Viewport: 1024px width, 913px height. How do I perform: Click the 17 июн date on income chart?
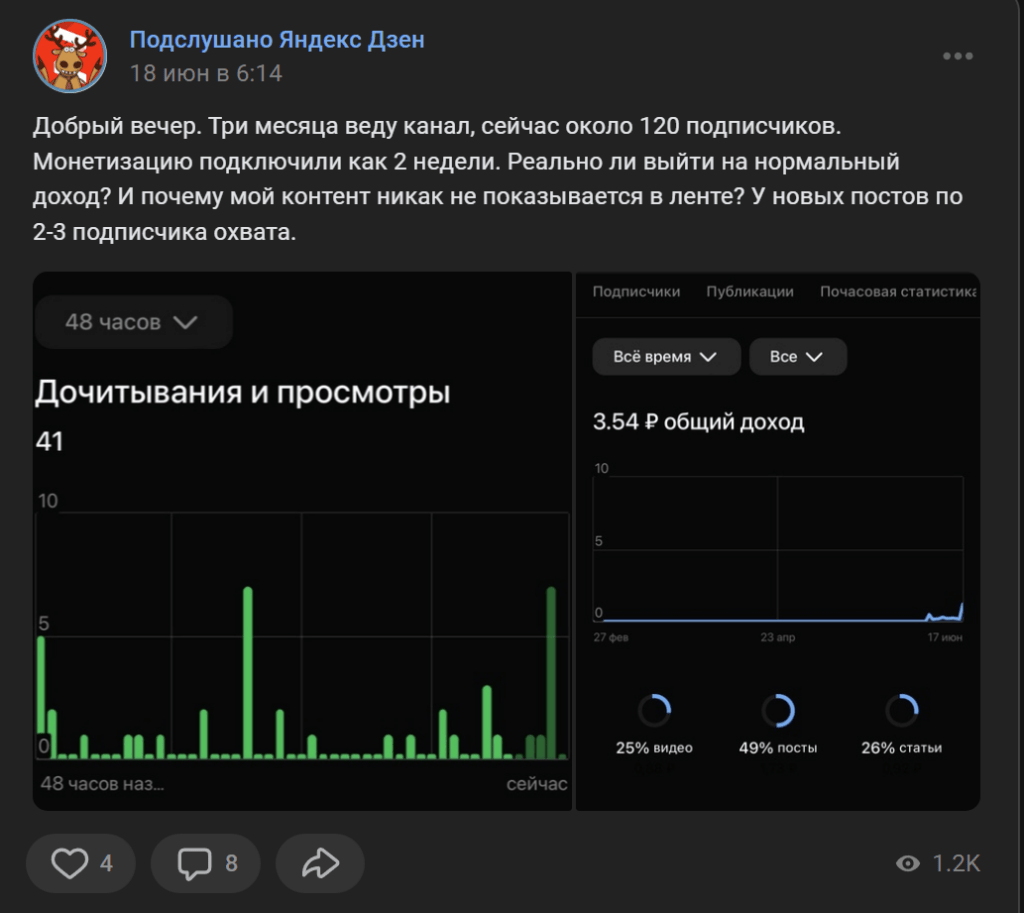click(944, 637)
